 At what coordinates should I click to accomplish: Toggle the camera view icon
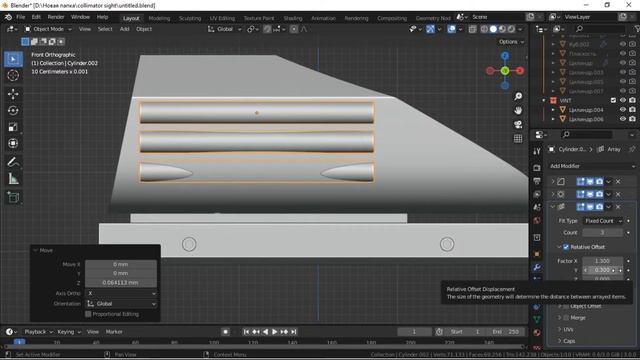518,124
